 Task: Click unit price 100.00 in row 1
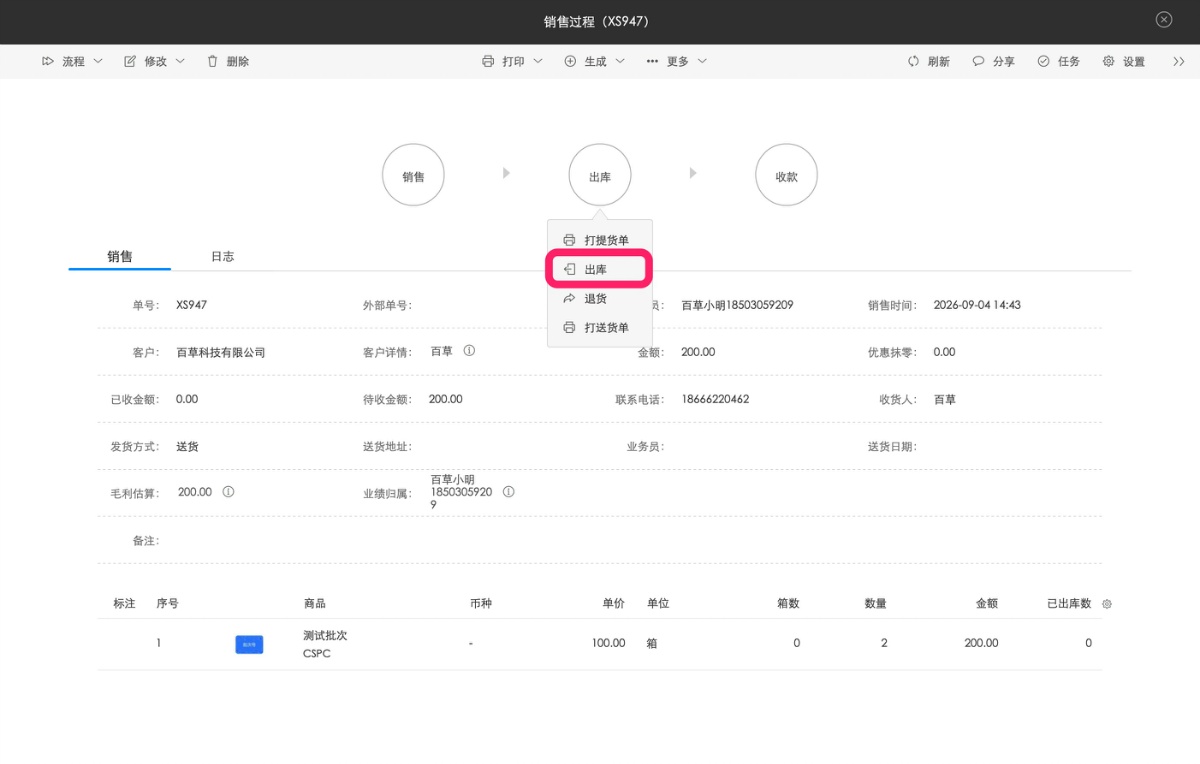coord(608,643)
